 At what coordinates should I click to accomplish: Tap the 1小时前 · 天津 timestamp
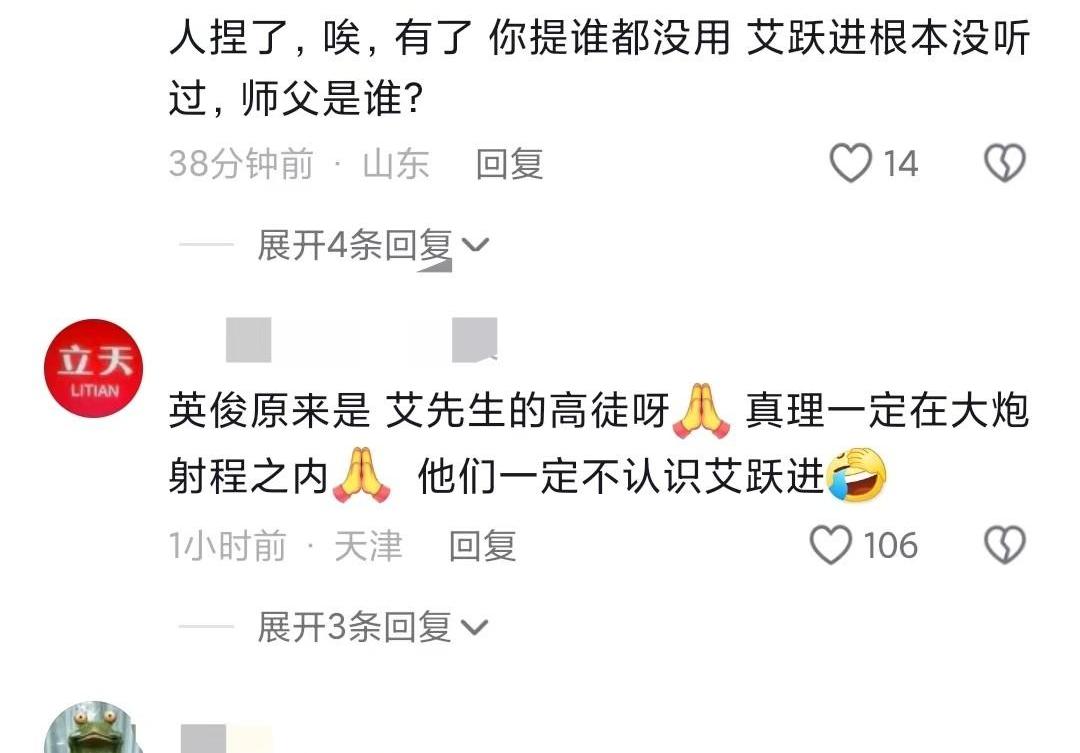[x=286, y=546]
